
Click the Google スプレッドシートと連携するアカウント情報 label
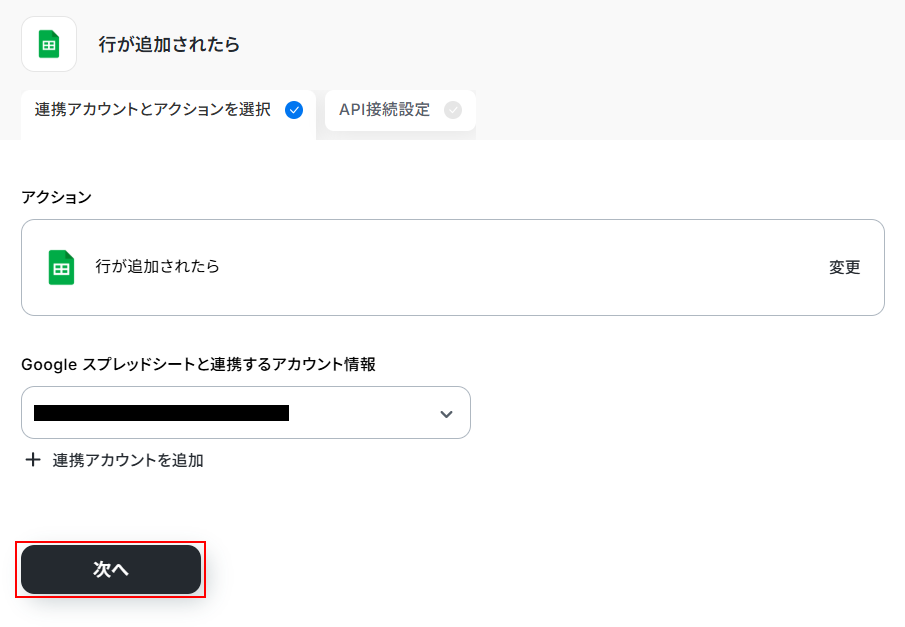click(198, 365)
